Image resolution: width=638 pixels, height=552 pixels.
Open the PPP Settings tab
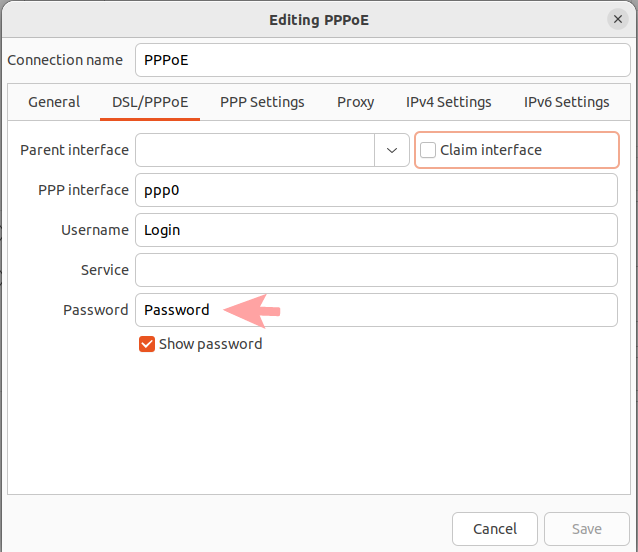tap(262, 102)
